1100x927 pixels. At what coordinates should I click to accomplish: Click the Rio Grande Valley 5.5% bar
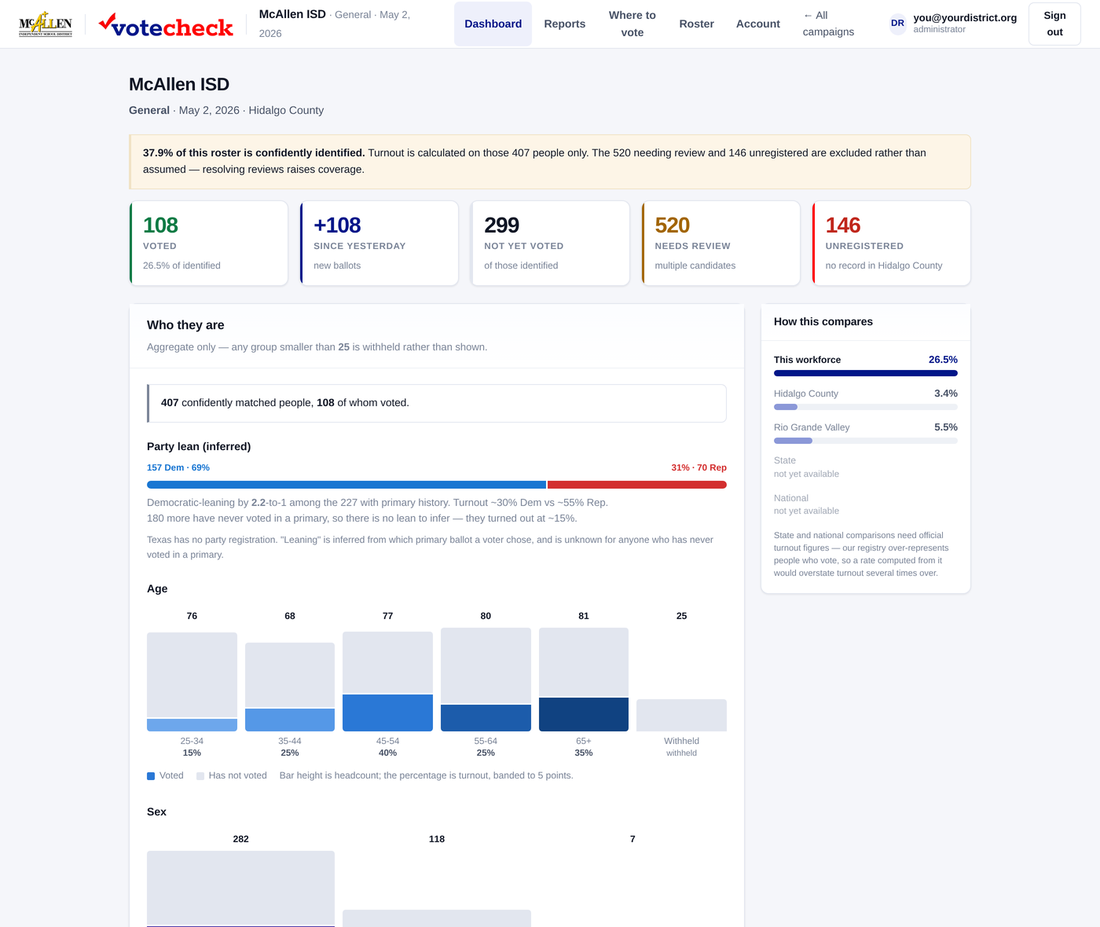point(865,441)
